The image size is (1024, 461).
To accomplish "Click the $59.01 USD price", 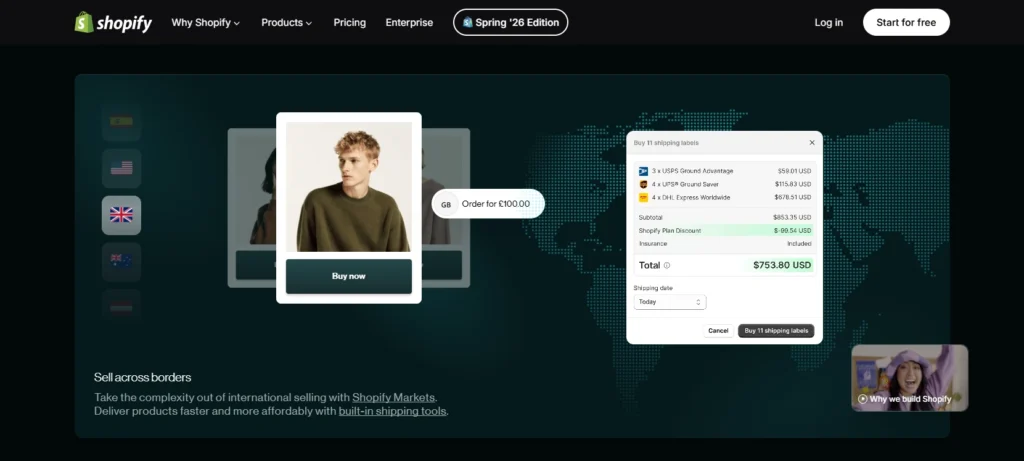I will click(x=794, y=171).
